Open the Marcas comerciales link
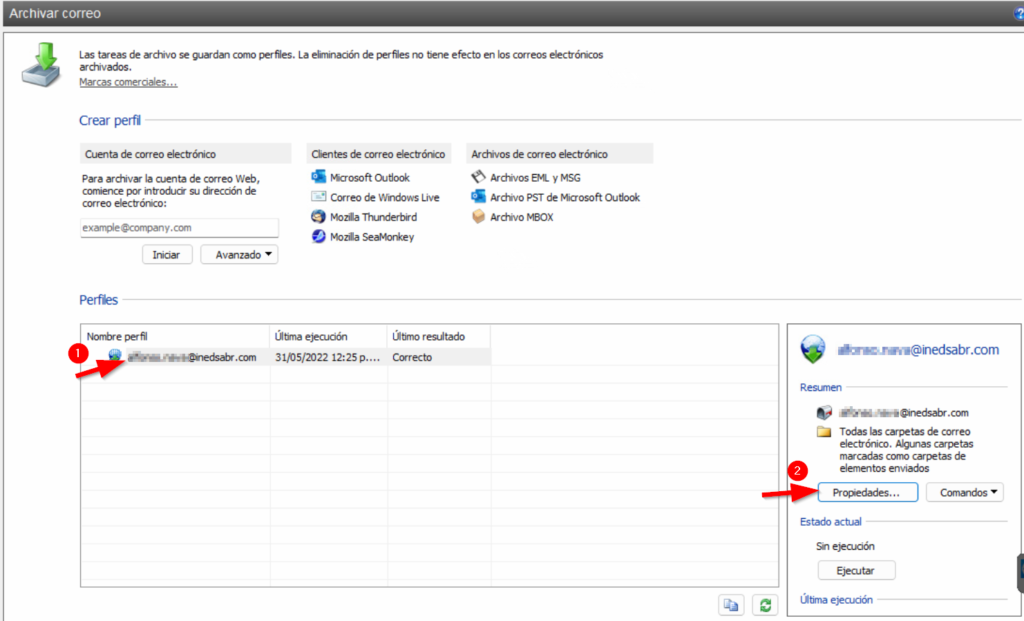This screenshot has width=1024, height=621. click(x=128, y=82)
